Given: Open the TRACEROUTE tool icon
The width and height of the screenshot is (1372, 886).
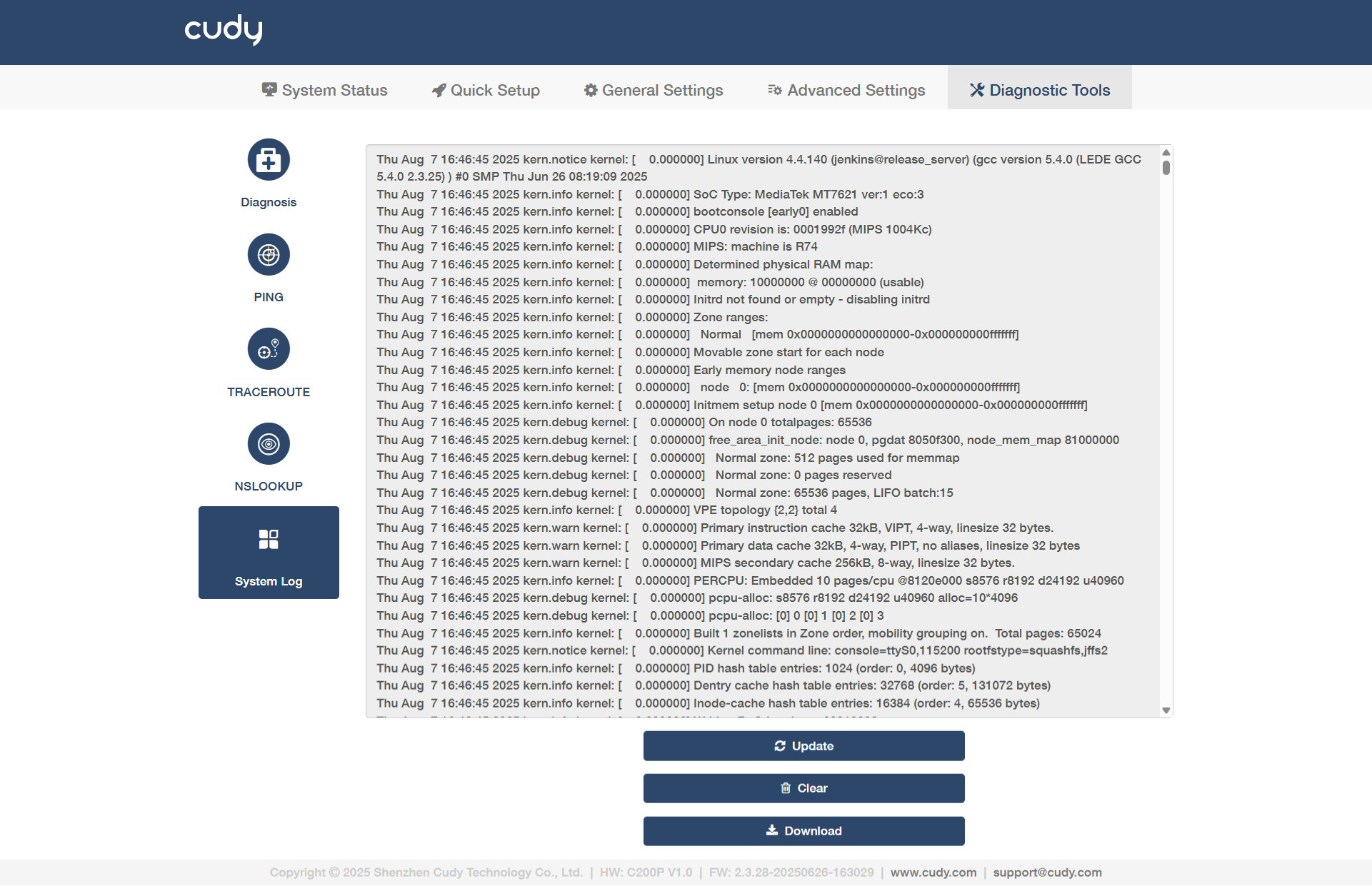Looking at the screenshot, I should 269,349.
